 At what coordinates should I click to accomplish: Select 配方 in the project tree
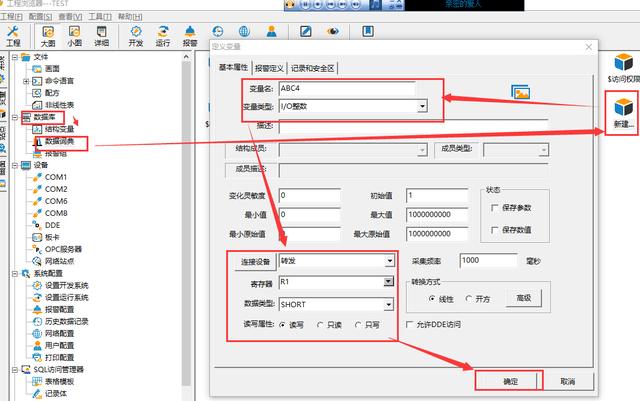(52, 93)
